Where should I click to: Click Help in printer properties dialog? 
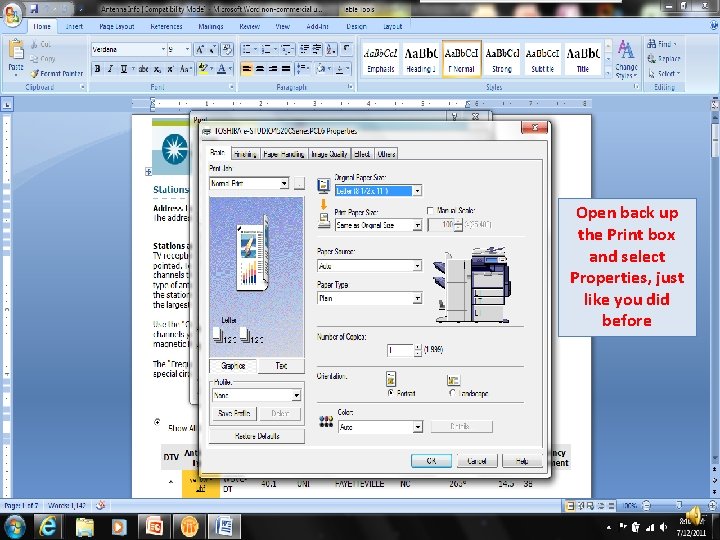point(522,461)
